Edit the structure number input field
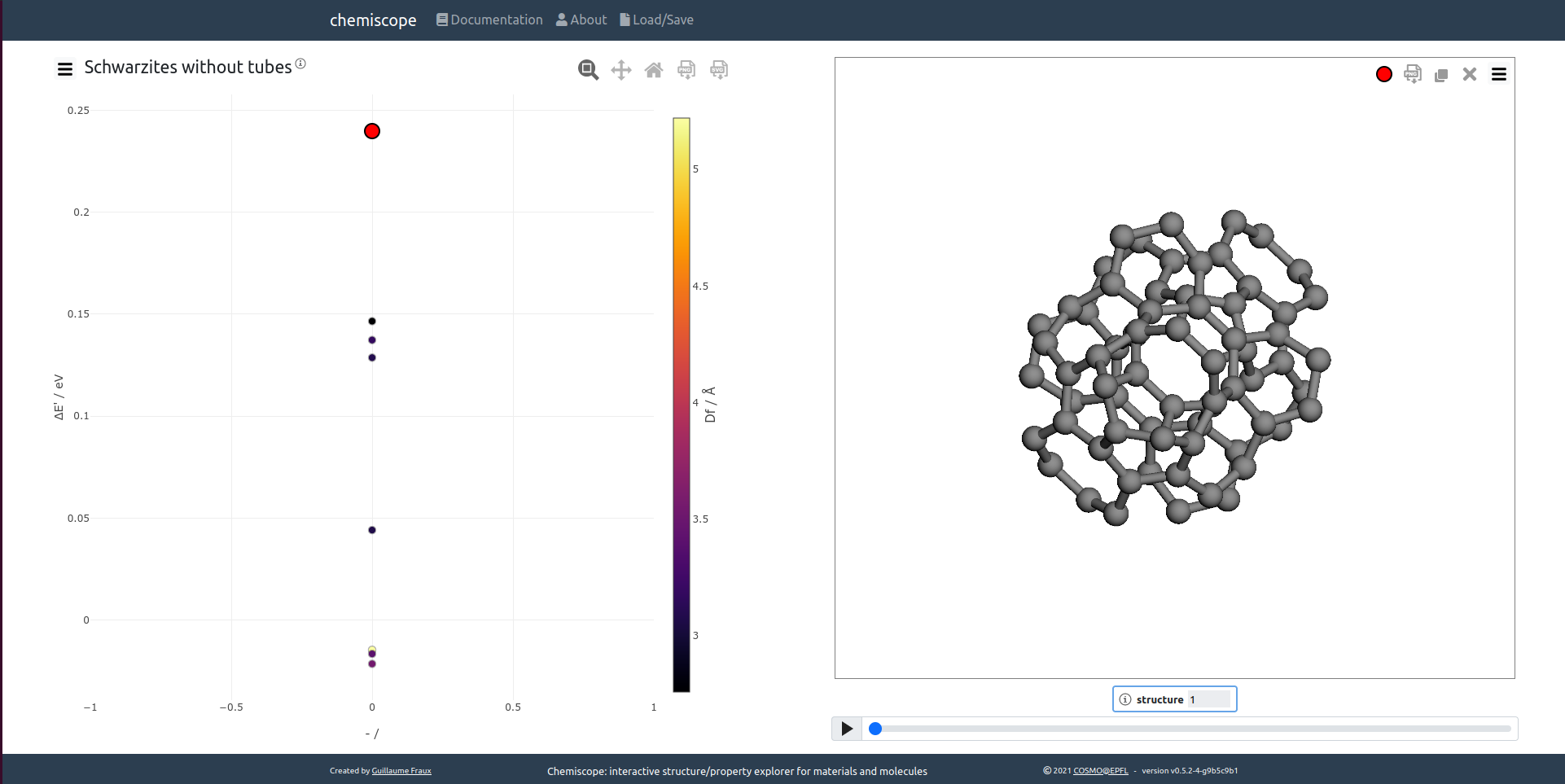This screenshot has height=784, width=1565. 1211,699
